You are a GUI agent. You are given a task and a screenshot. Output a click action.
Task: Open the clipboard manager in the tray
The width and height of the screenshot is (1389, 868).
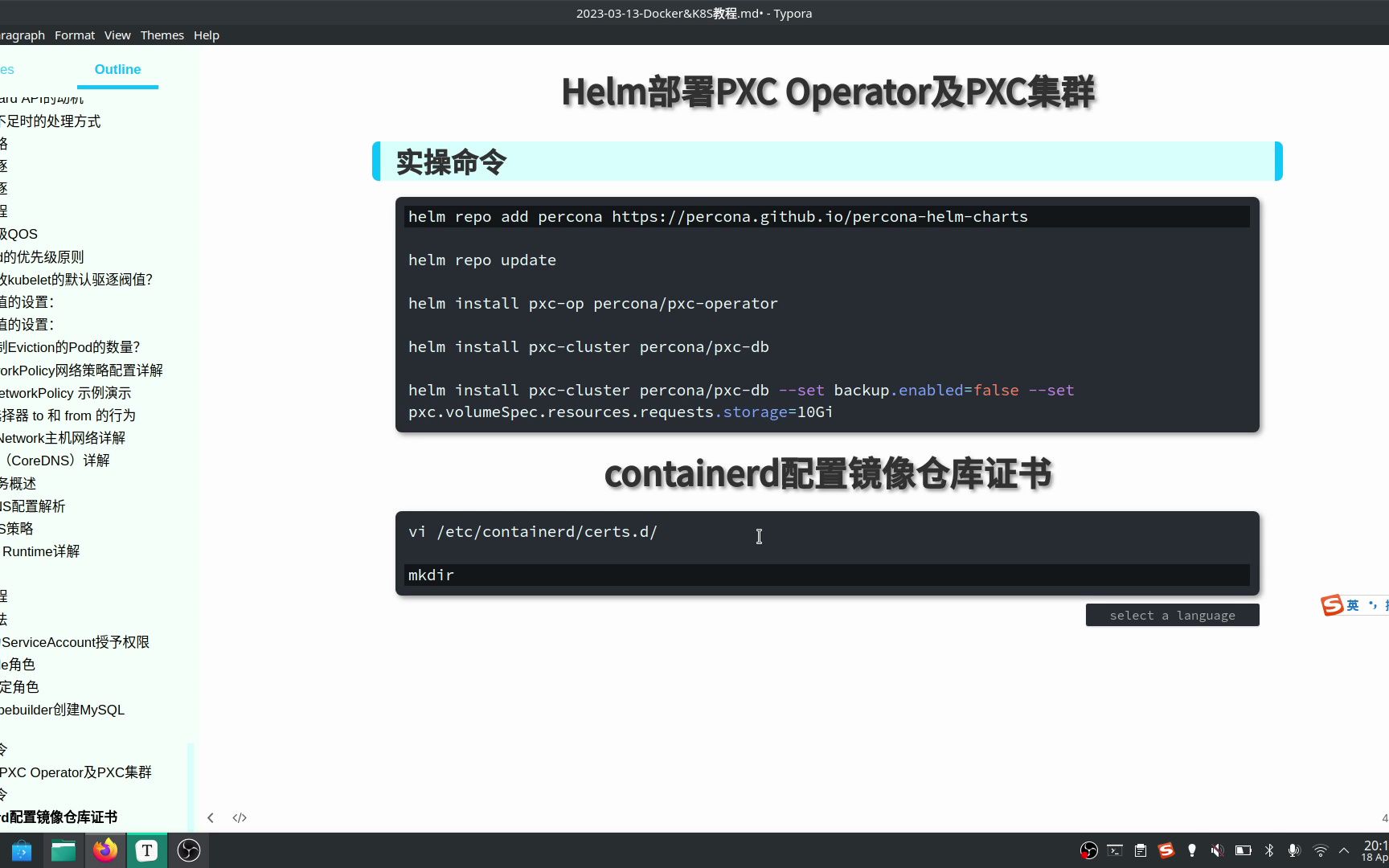(1140, 850)
